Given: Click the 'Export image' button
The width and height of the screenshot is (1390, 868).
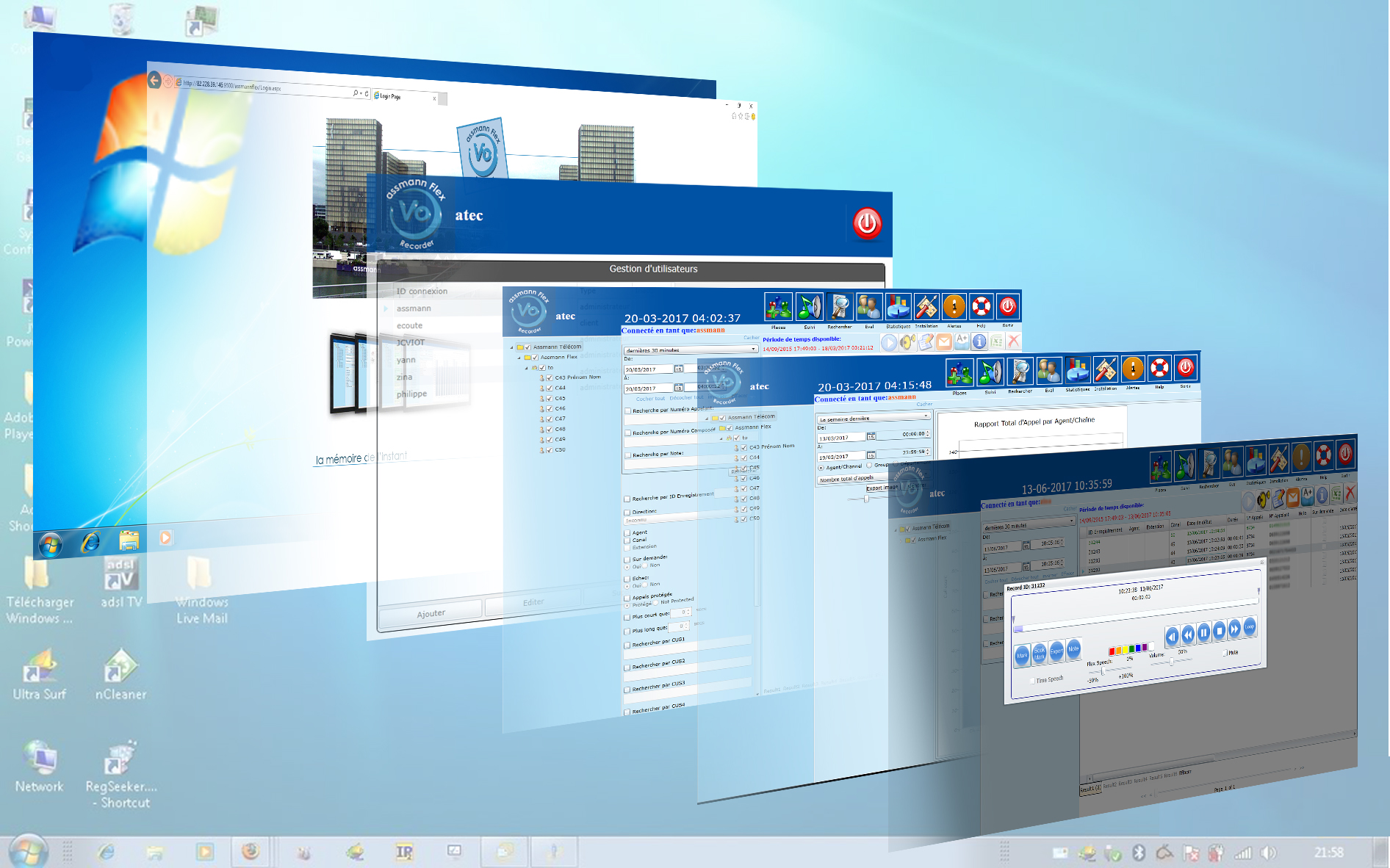Looking at the screenshot, I should click(x=882, y=488).
